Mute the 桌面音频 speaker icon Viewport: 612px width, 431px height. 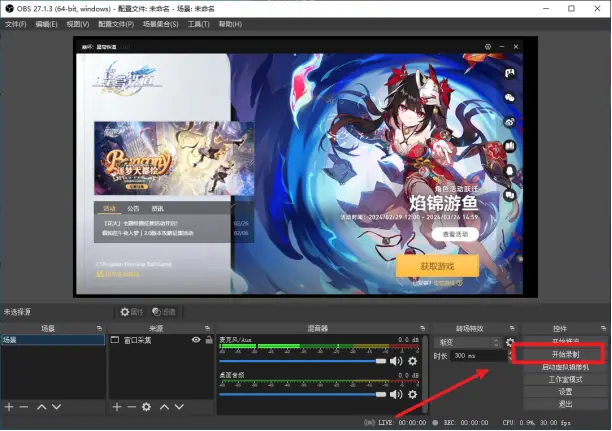click(x=396, y=394)
